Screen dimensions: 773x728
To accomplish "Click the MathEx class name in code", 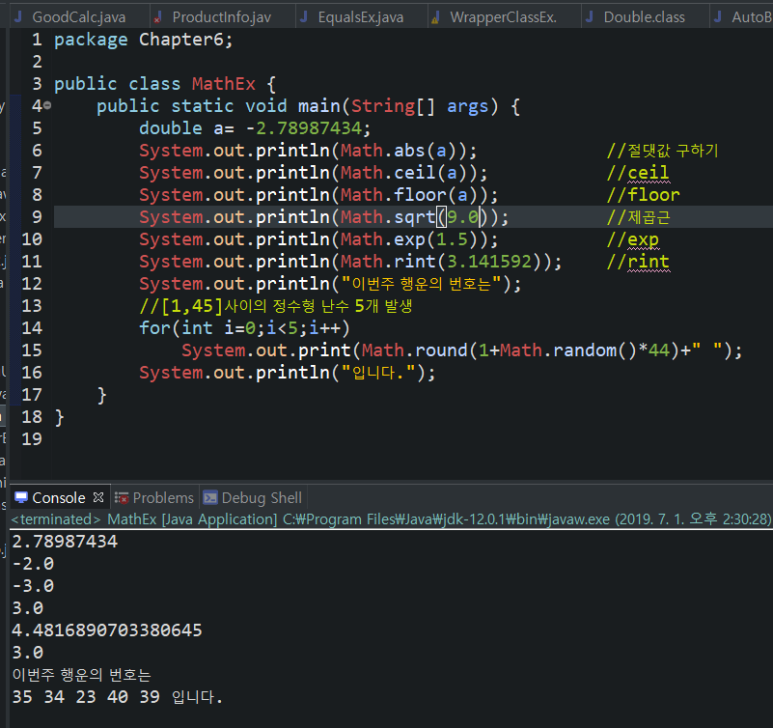I will tap(222, 84).
